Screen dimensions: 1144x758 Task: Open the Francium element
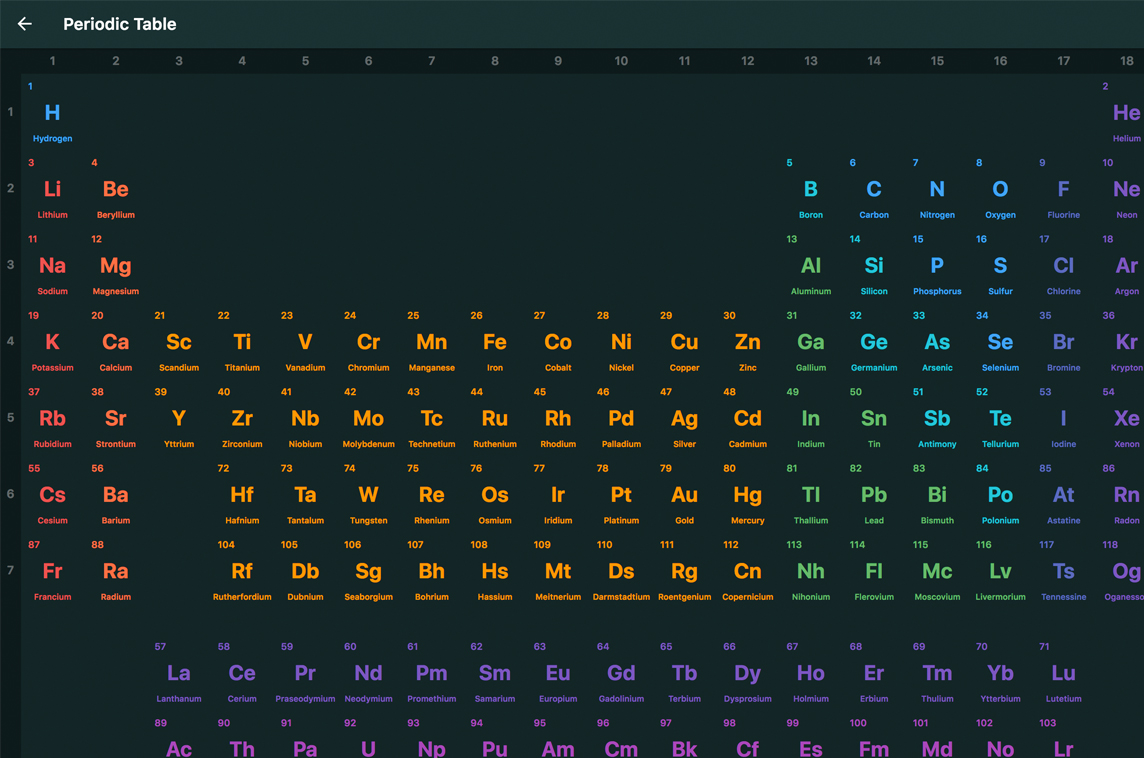53,572
